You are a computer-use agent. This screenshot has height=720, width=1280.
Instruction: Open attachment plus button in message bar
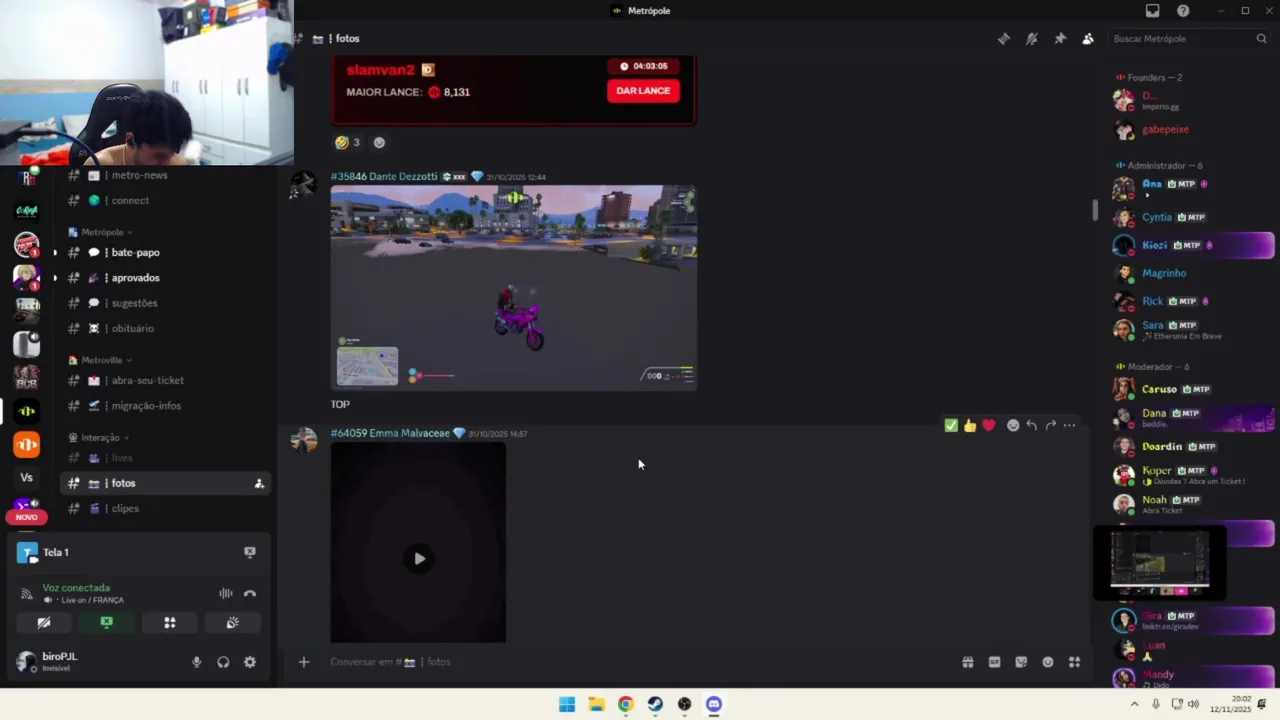[x=304, y=662]
